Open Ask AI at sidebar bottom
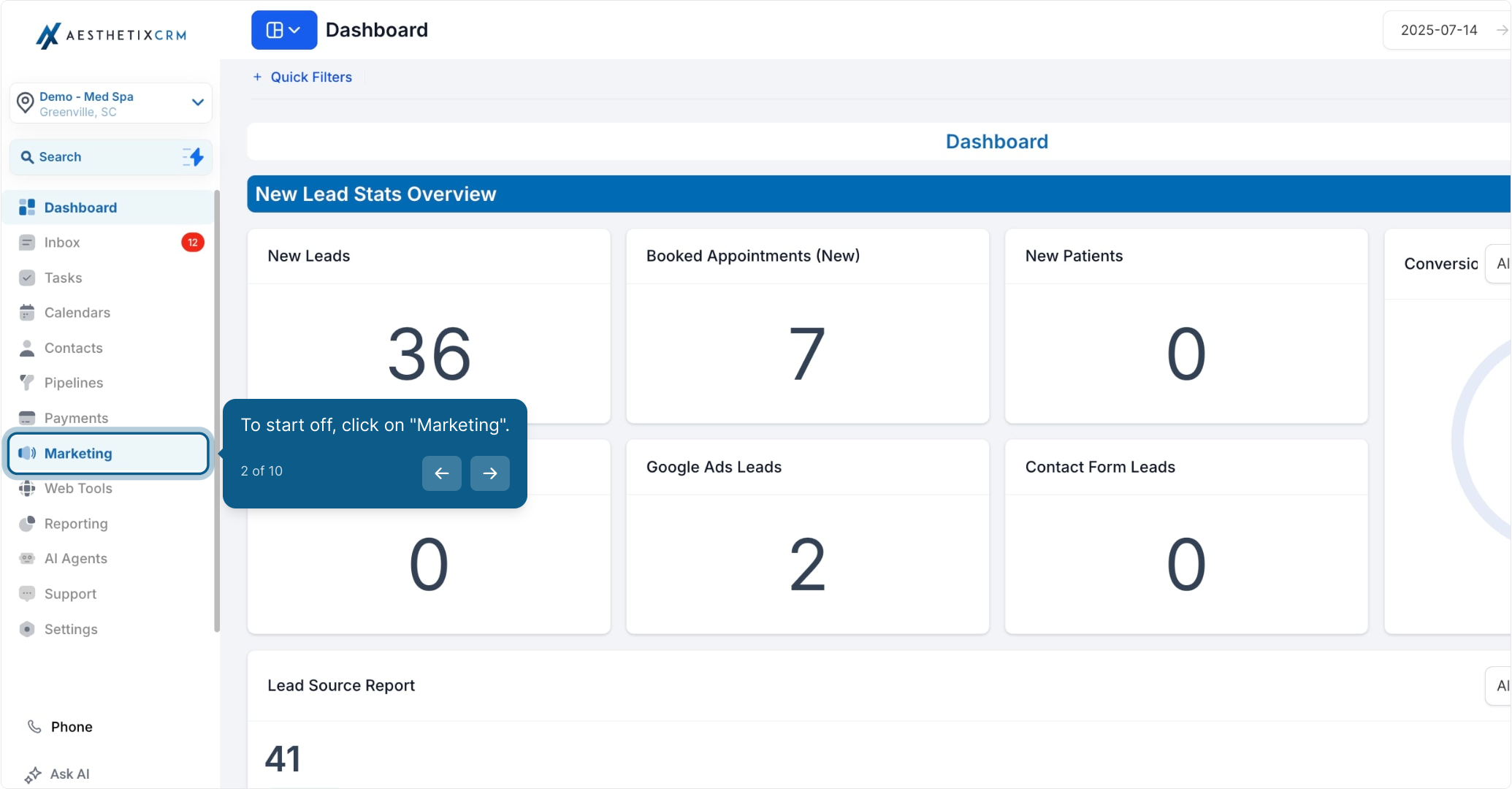 (58, 774)
